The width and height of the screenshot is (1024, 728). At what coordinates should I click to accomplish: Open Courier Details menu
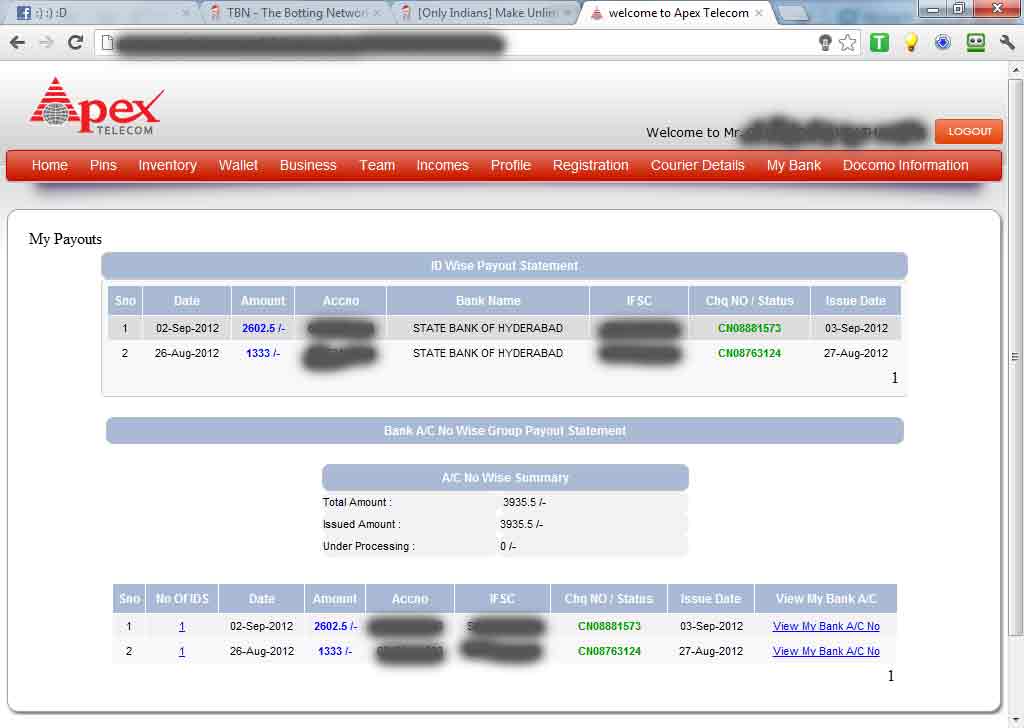click(x=697, y=165)
